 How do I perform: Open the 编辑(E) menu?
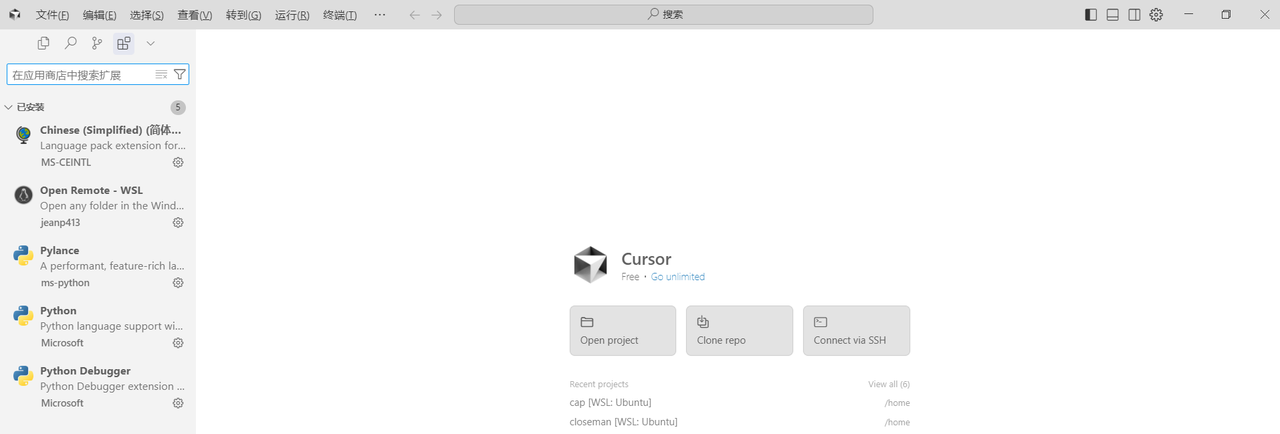[99, 15]
